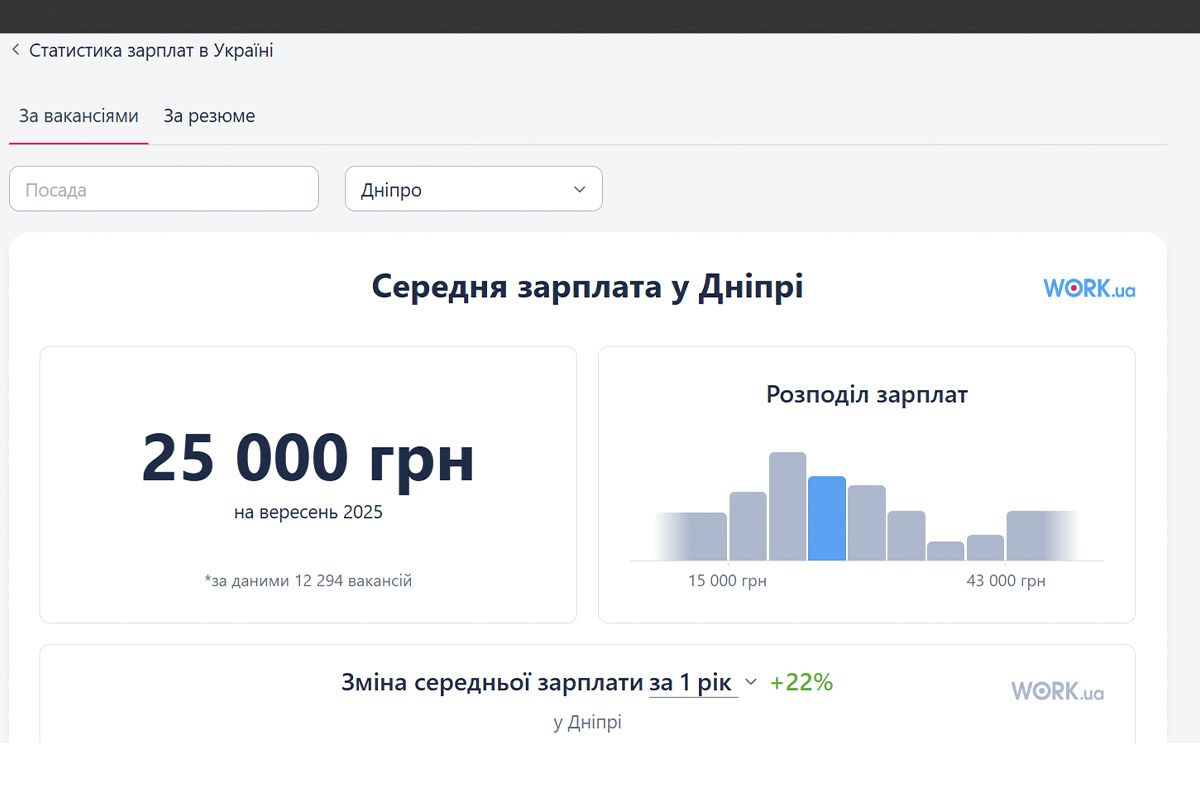Switch to the За резюме tab
This screenshot has width=1200, height=800.
click(x=209, y=116)
